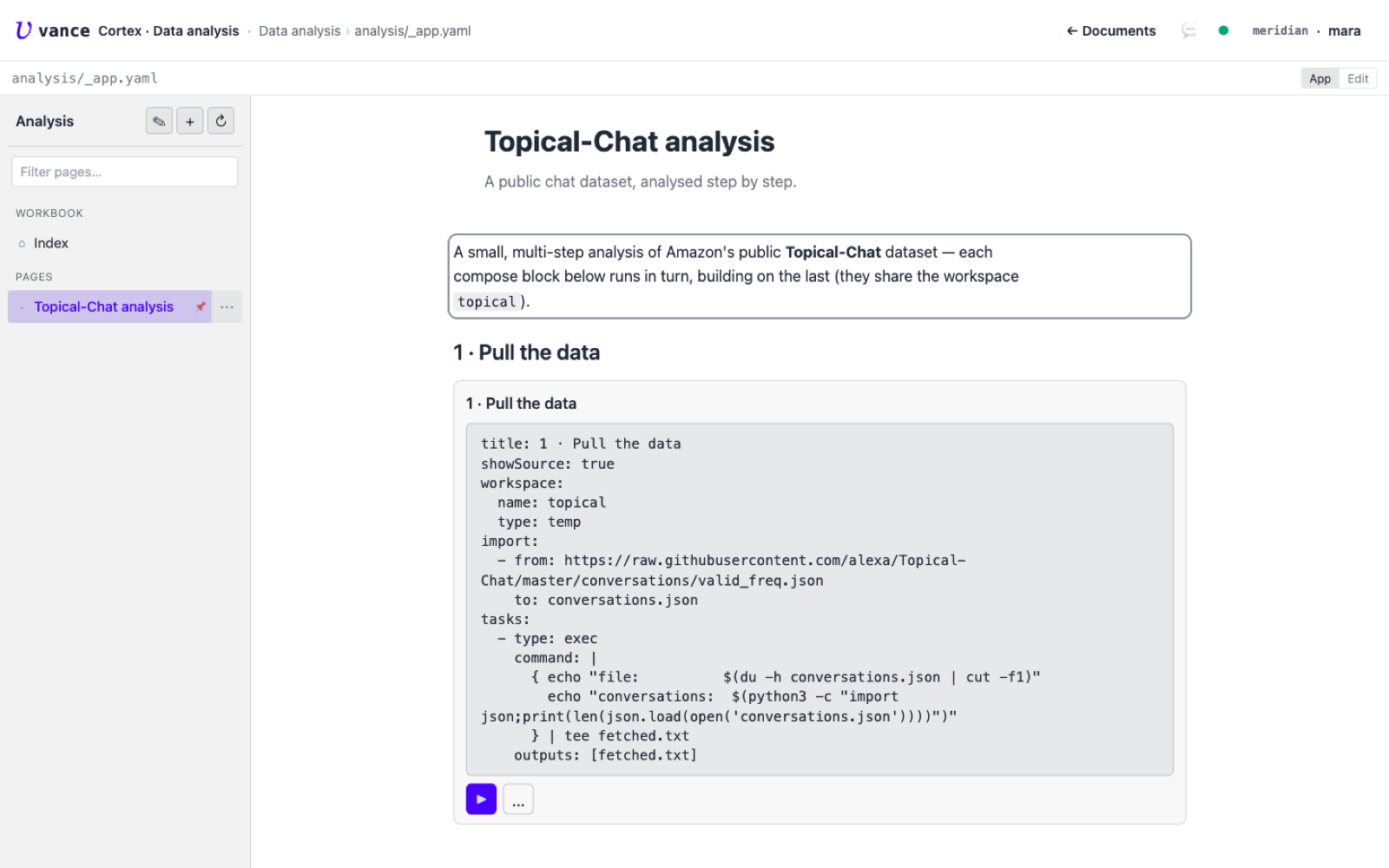Screen dimensions: 1389x868
Task: Click the green status dot
Action: (1223, 30)
